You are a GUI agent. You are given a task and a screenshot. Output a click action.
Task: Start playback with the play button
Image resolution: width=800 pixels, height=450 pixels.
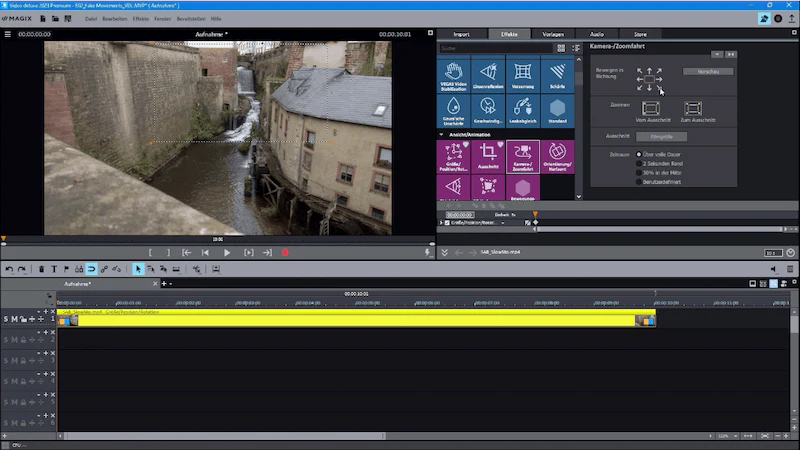pos(227,253)
